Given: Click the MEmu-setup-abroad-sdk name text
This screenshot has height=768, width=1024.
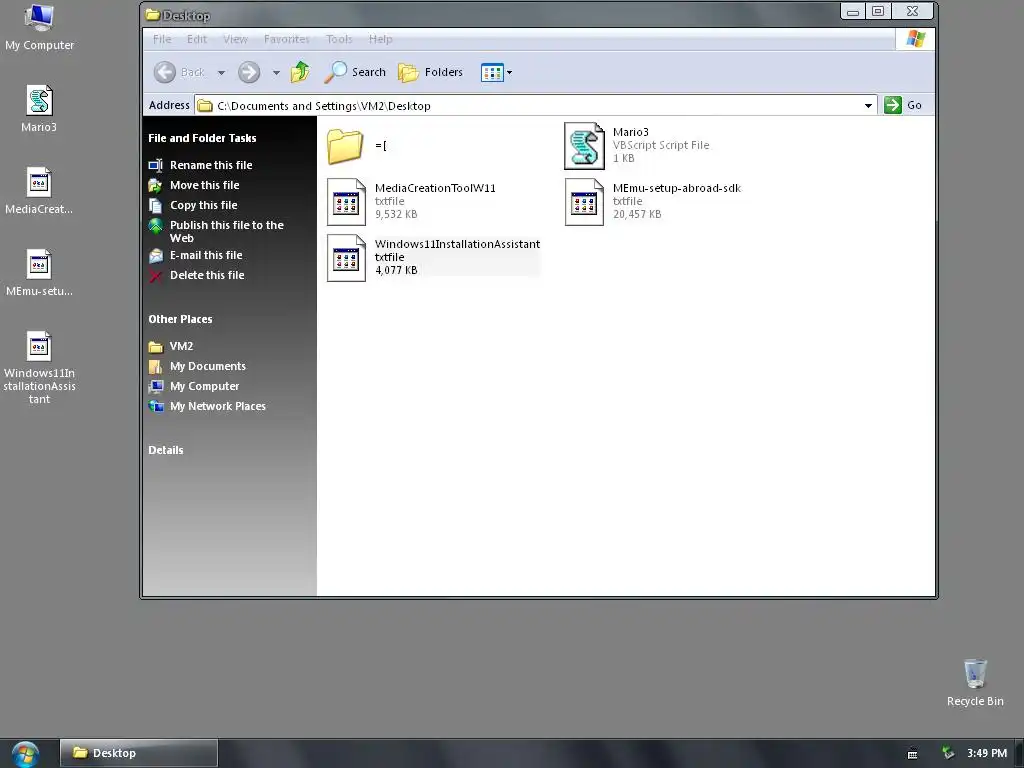Looking at the screenshot, I should point(677,188).
